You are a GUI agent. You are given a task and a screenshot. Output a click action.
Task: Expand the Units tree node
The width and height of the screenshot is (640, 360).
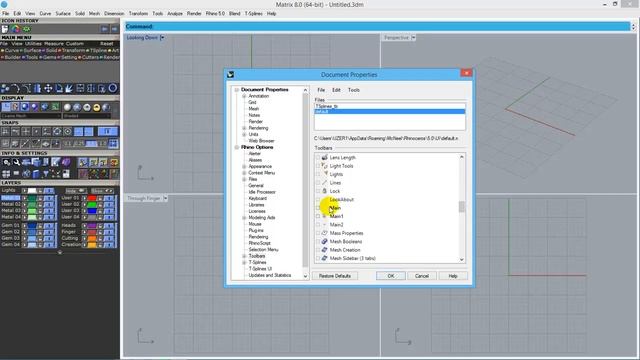pyautogui.click(x=244, y=134)
